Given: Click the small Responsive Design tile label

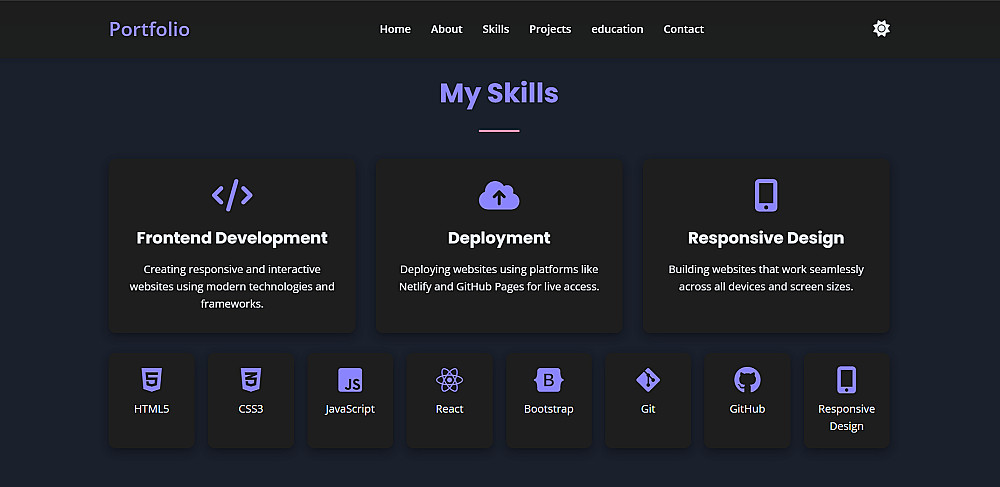Looking at the screenshot, I should [846, 418].
